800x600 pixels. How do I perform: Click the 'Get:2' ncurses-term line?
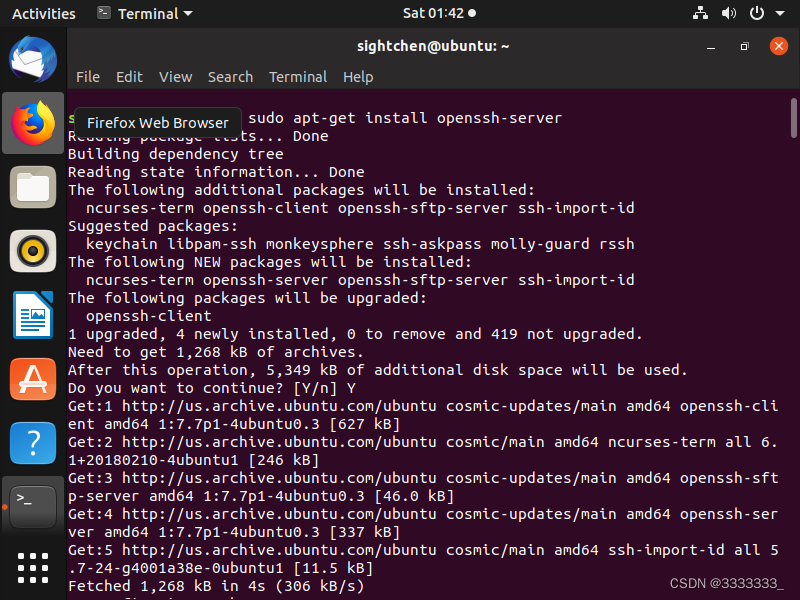[x=423, y=451]
